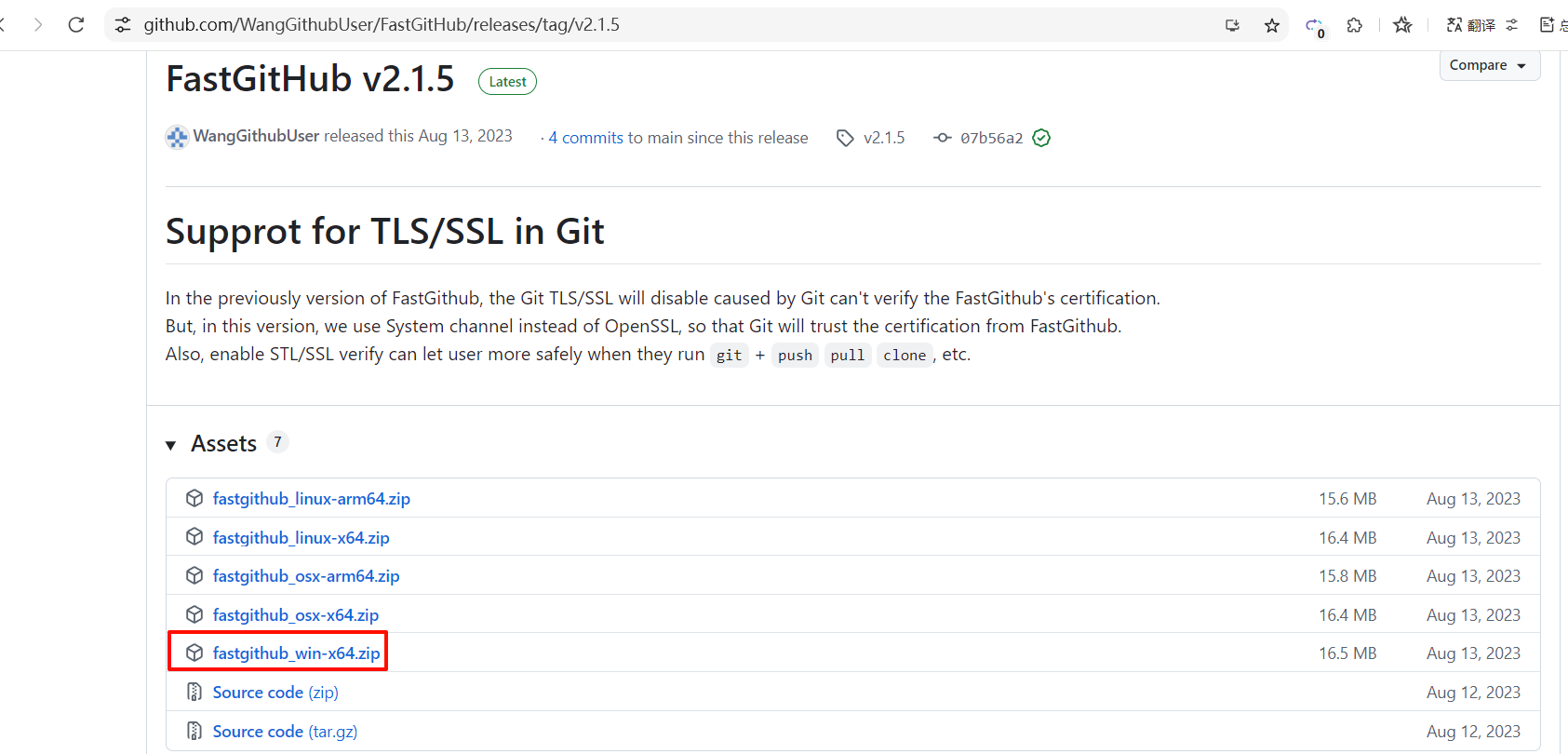Click the translate page button
This screenshot has height=754, width=1568.
click(1471, 25)
